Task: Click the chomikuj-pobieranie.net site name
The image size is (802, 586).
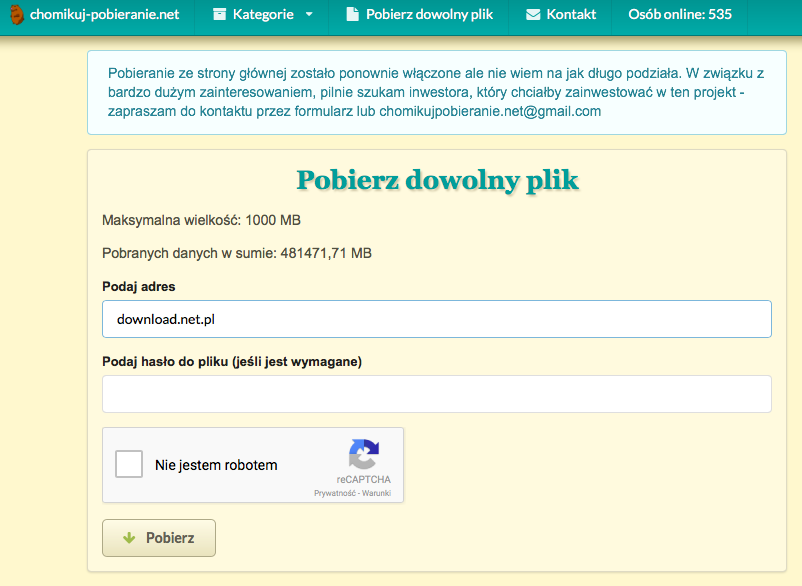Action: coord(104,15)
